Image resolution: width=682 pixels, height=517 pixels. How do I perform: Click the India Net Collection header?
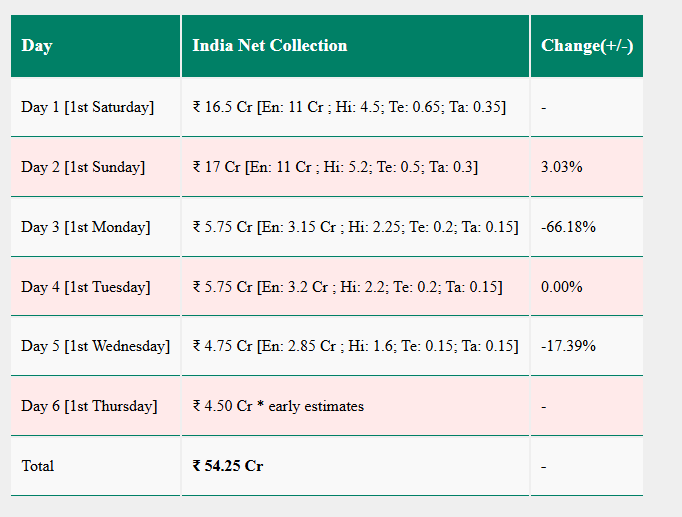[355, 46]
